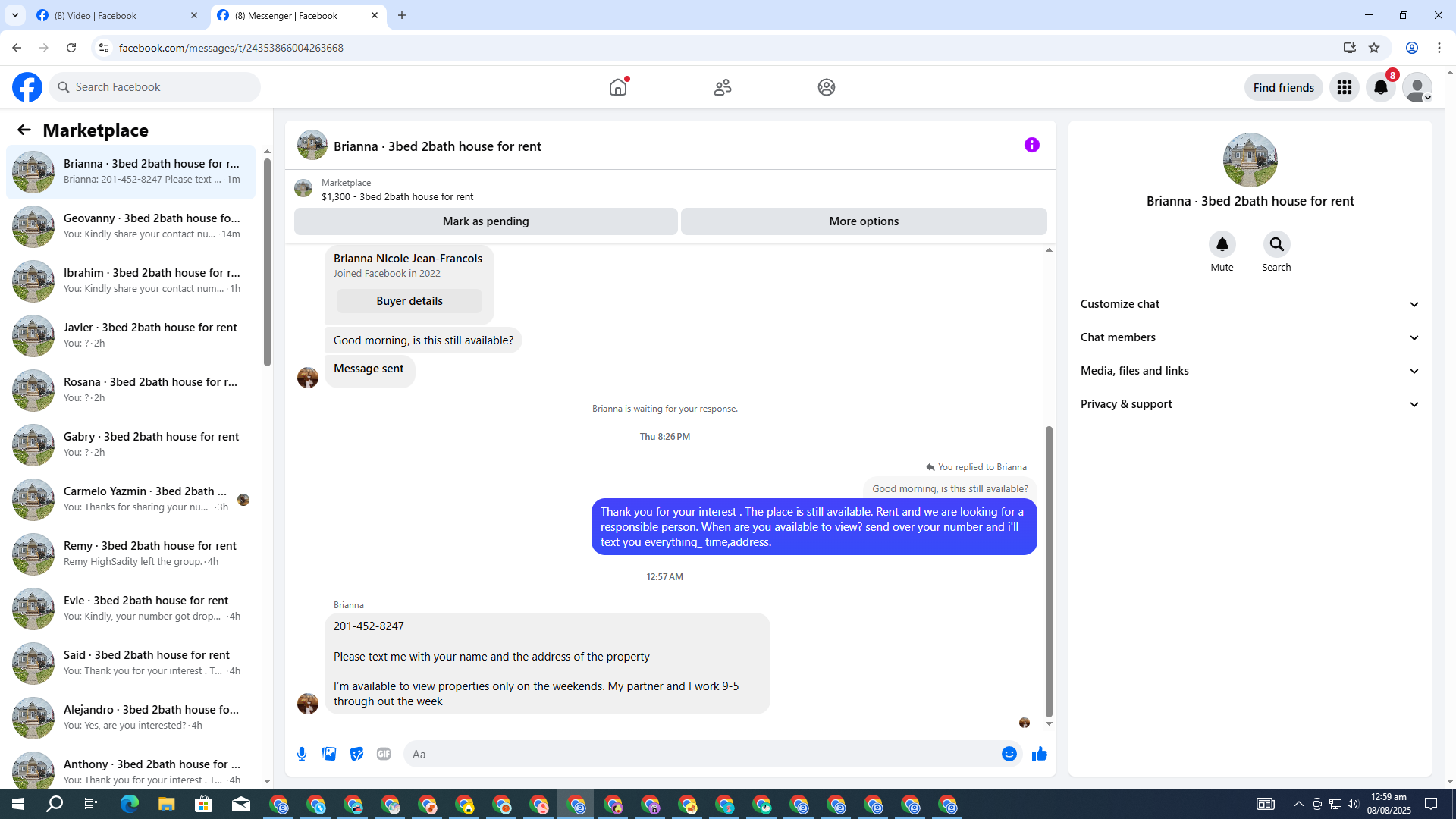Mark listing as pending
This screenshot has height=819, width=1456.
tap(485, 221)
